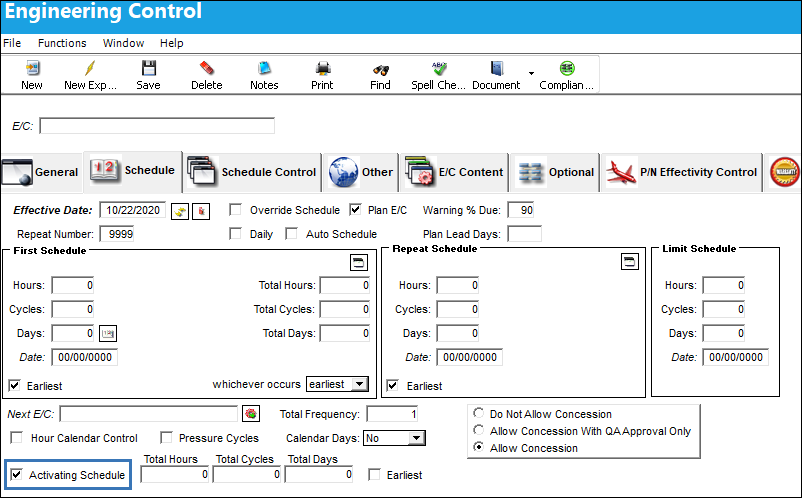Click the bottom Total Cycles field
This screenshot has height=498, width=802.
pos(247,474)
